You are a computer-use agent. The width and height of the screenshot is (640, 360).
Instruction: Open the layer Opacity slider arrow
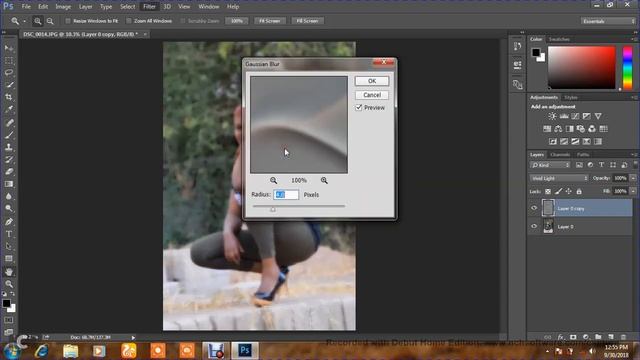(x=633, y=178)
